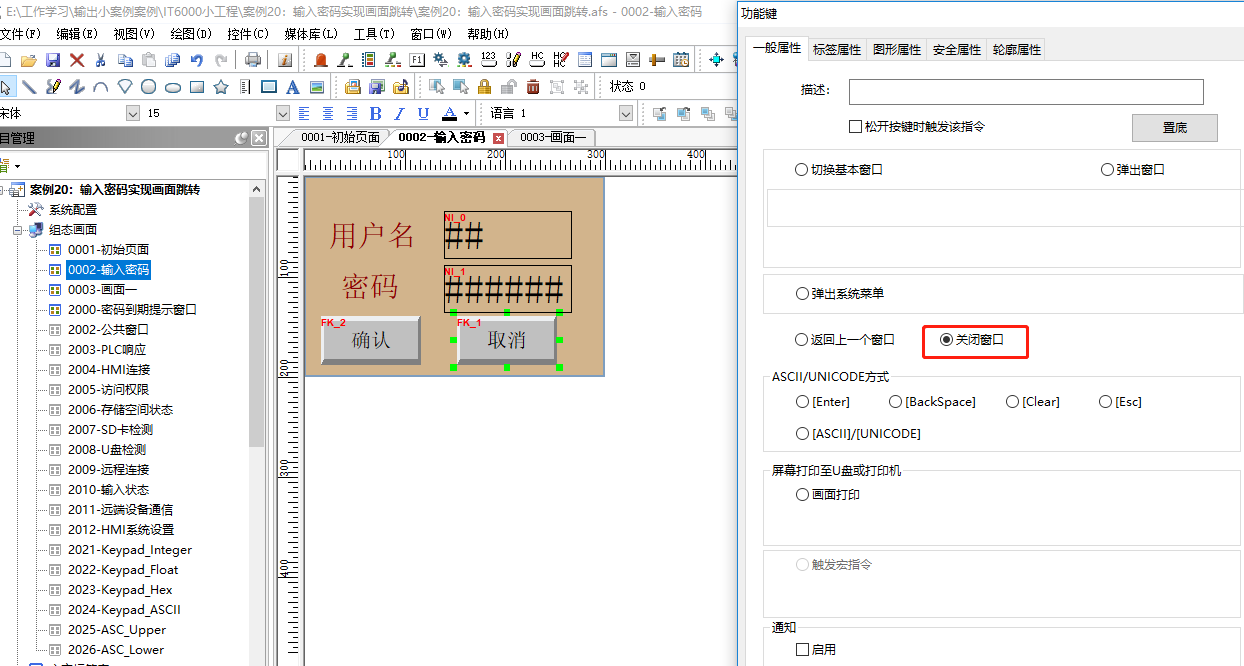Open the 绘图(D) menu

tap(189, 34)
